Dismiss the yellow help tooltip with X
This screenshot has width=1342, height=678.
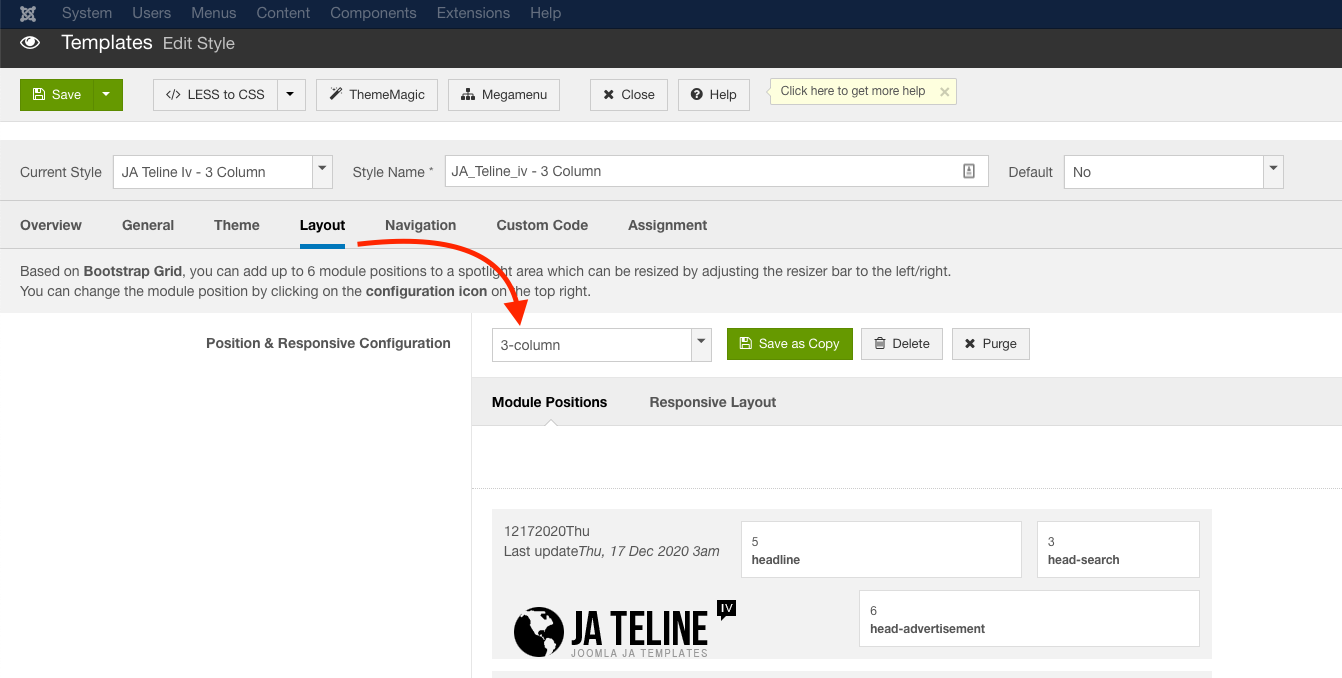pos(944,91)
